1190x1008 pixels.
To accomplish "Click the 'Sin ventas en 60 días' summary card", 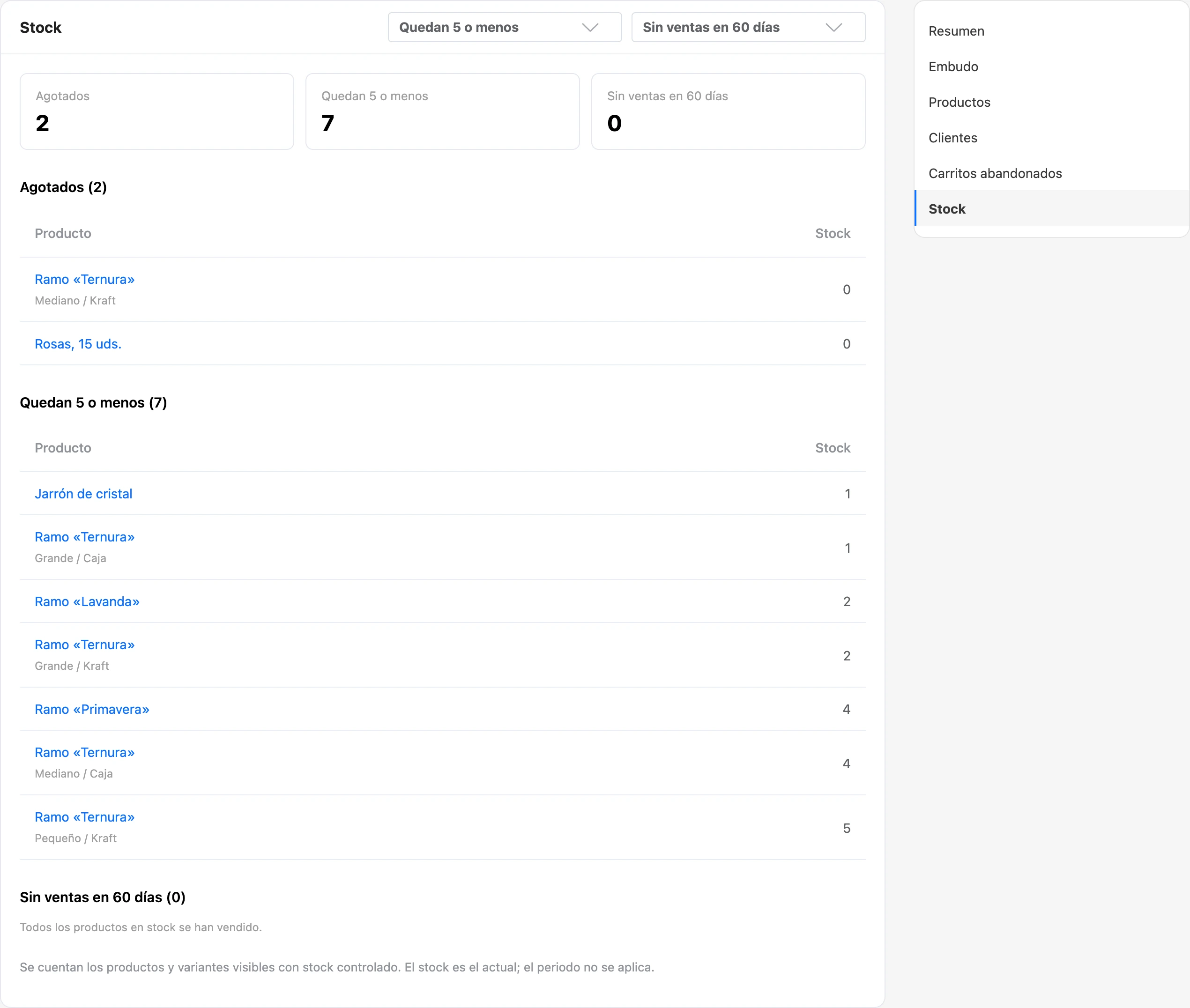I will click(728, 111).
